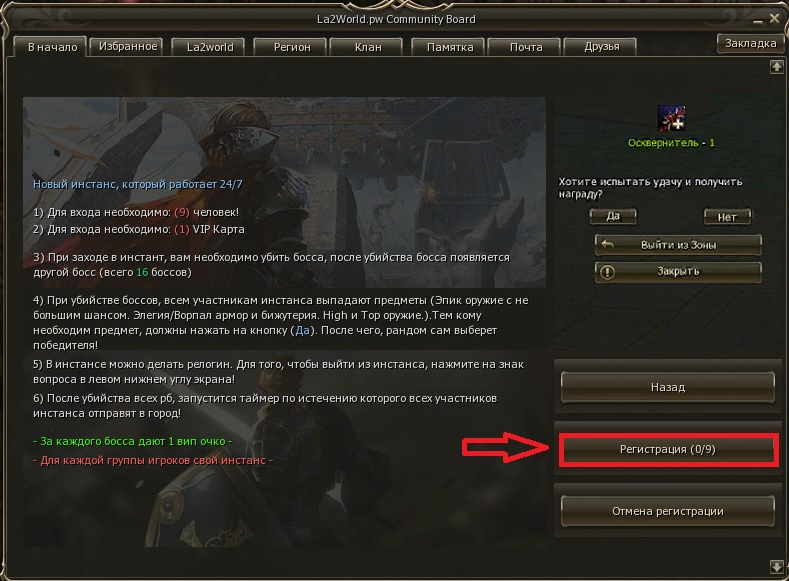
Task: Click scroll up arrow icon at top right
Action: pyautogui.click(x=776, y=66)
